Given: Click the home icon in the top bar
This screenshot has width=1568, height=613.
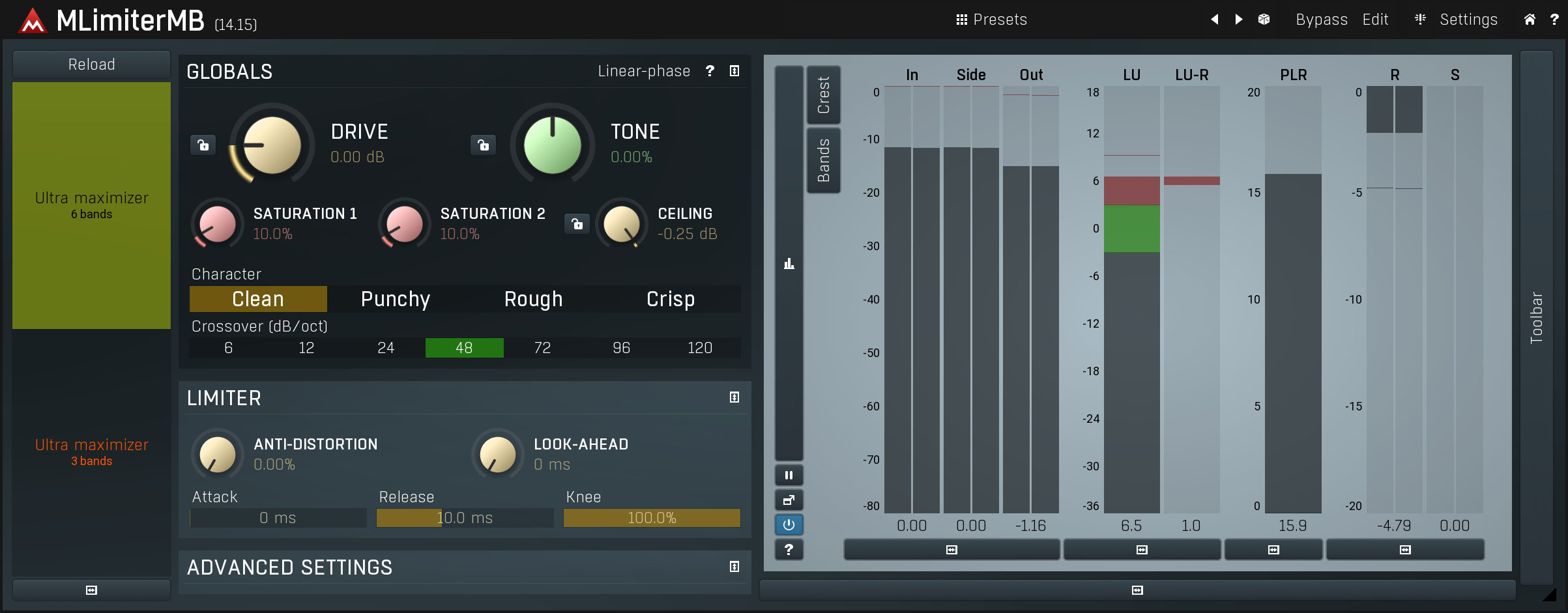Looking at the screenshot, I should pos(1529,20).
